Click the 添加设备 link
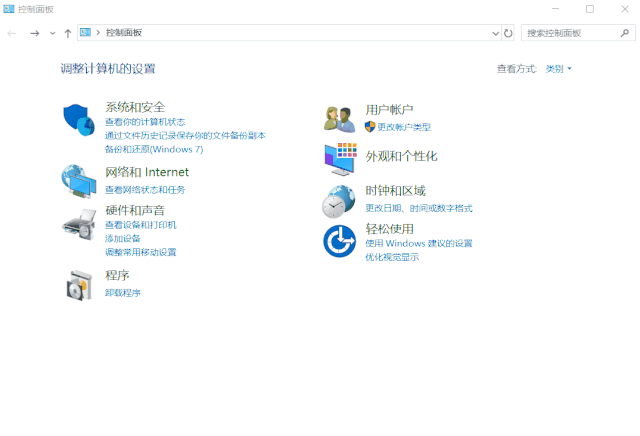Viewport: 640px width, 436px height. click(x=123, y=238)
